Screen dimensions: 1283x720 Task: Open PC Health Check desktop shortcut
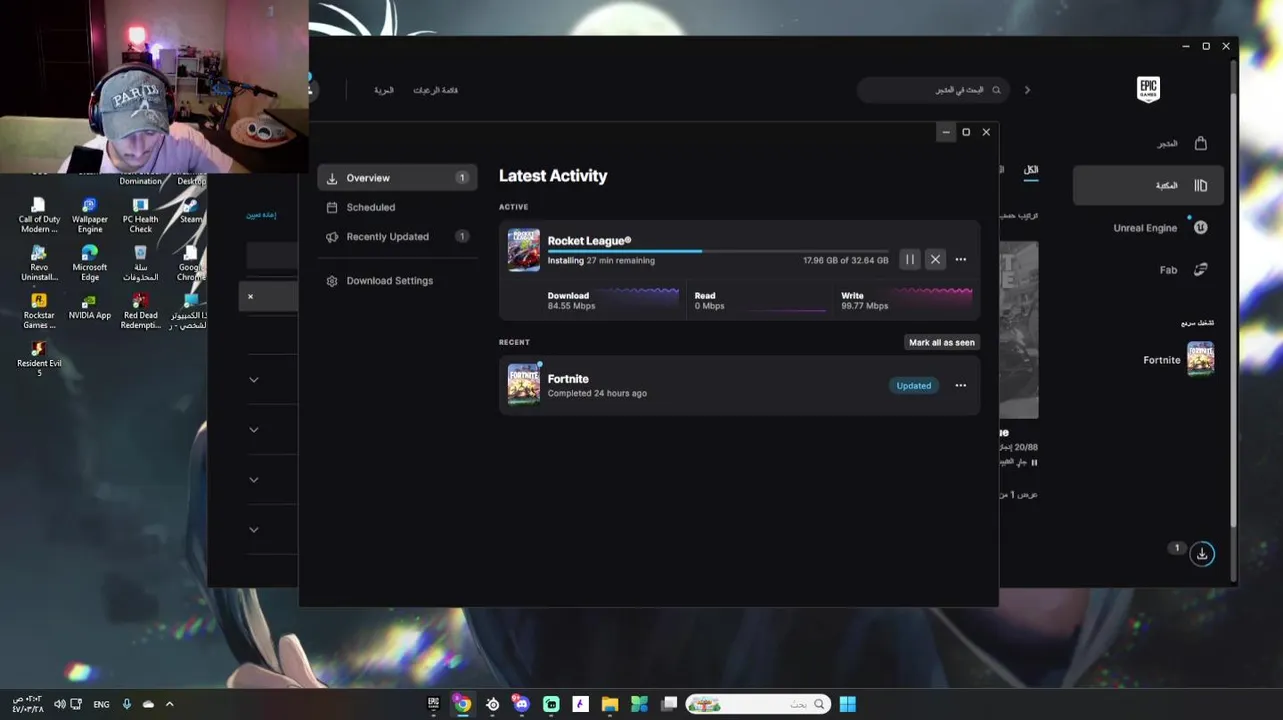tap(140, 215)
